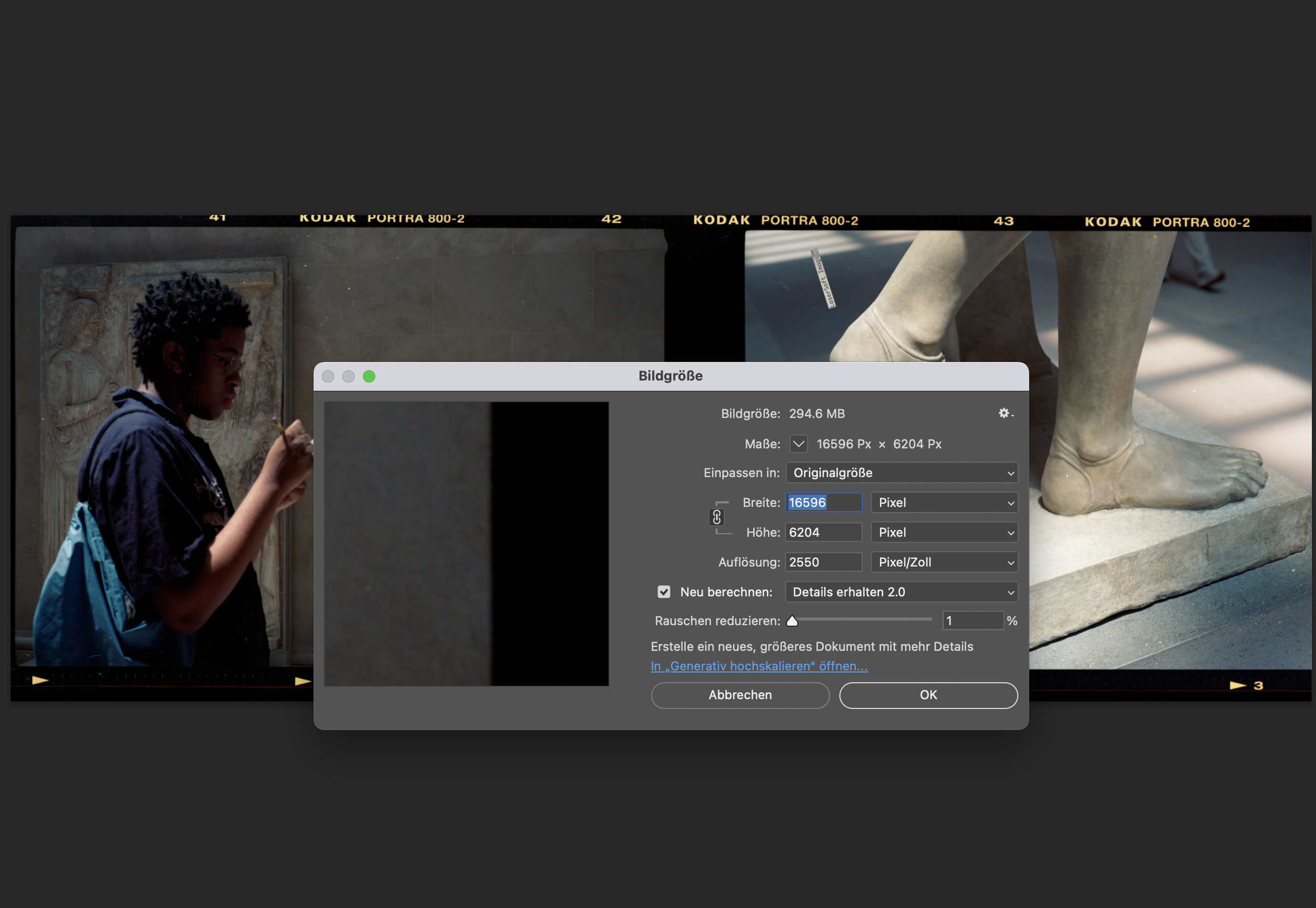Open the Einpassen in Originalgröße dropdown
The width and height of the screenshot is (1316, 908).
901,473
